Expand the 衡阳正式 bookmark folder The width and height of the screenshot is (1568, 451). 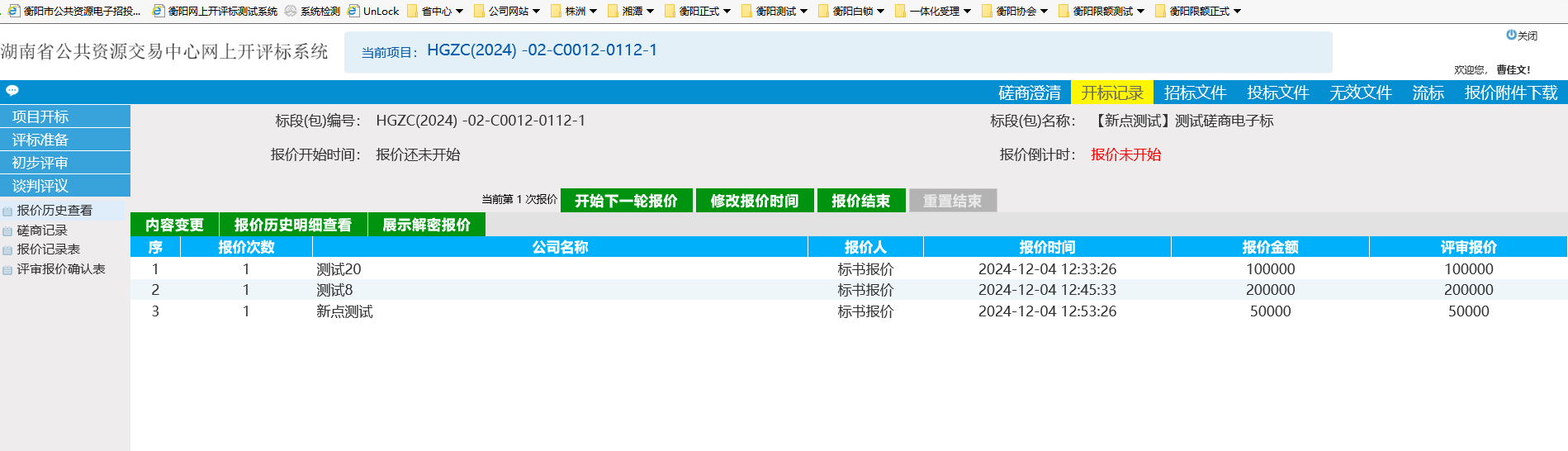698,11
